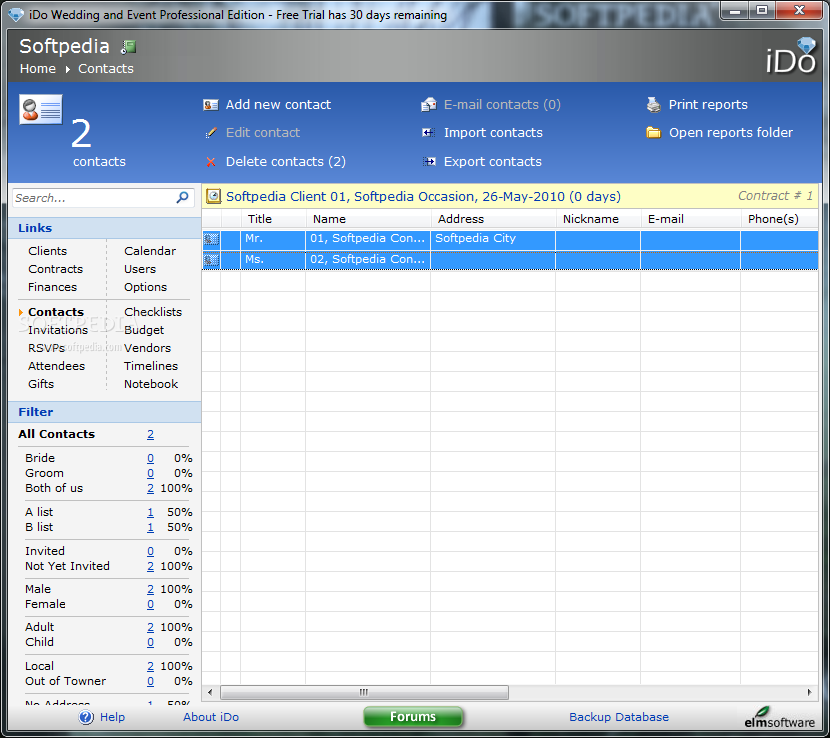Click the green icon next to Softpedia title
This screenshot has height=738, width=830.
point(128,47)
